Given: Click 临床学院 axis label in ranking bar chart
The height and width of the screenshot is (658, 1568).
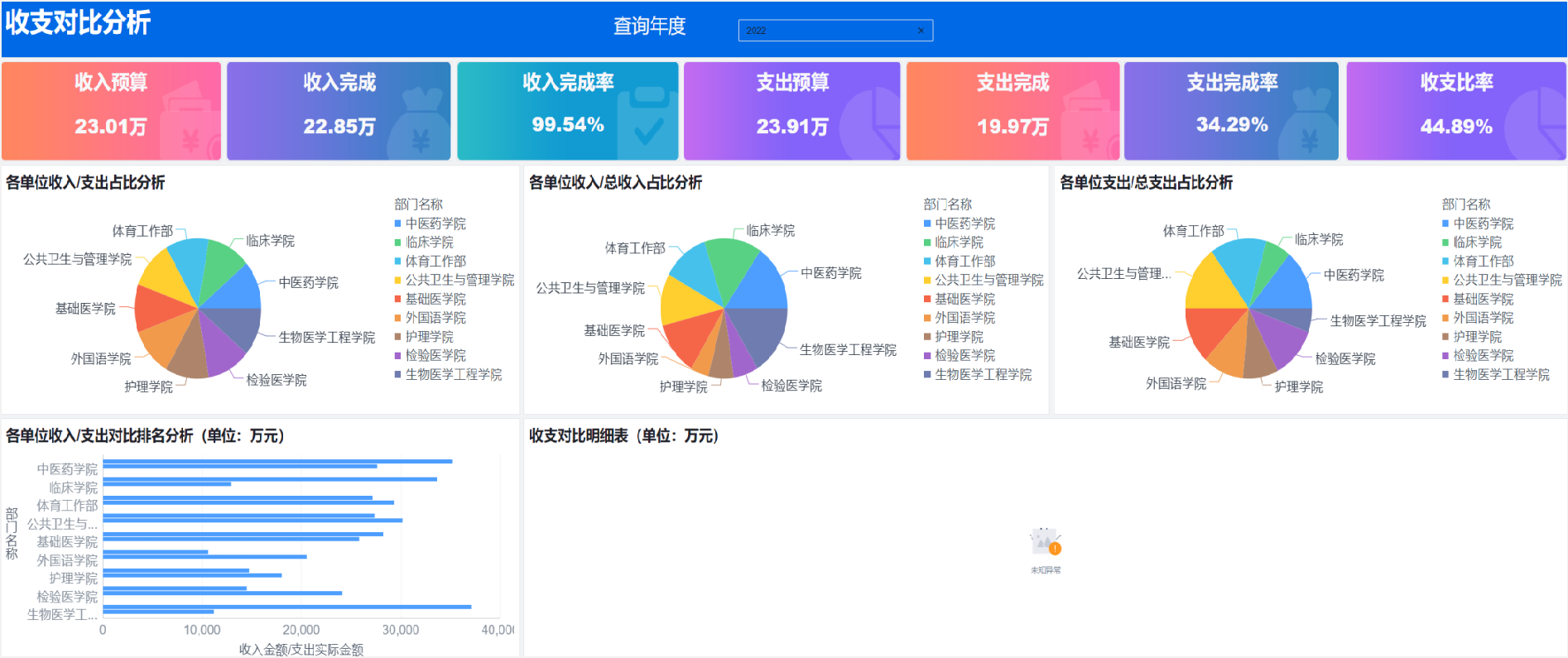Looking at the screenshot, I should [74, 487].
